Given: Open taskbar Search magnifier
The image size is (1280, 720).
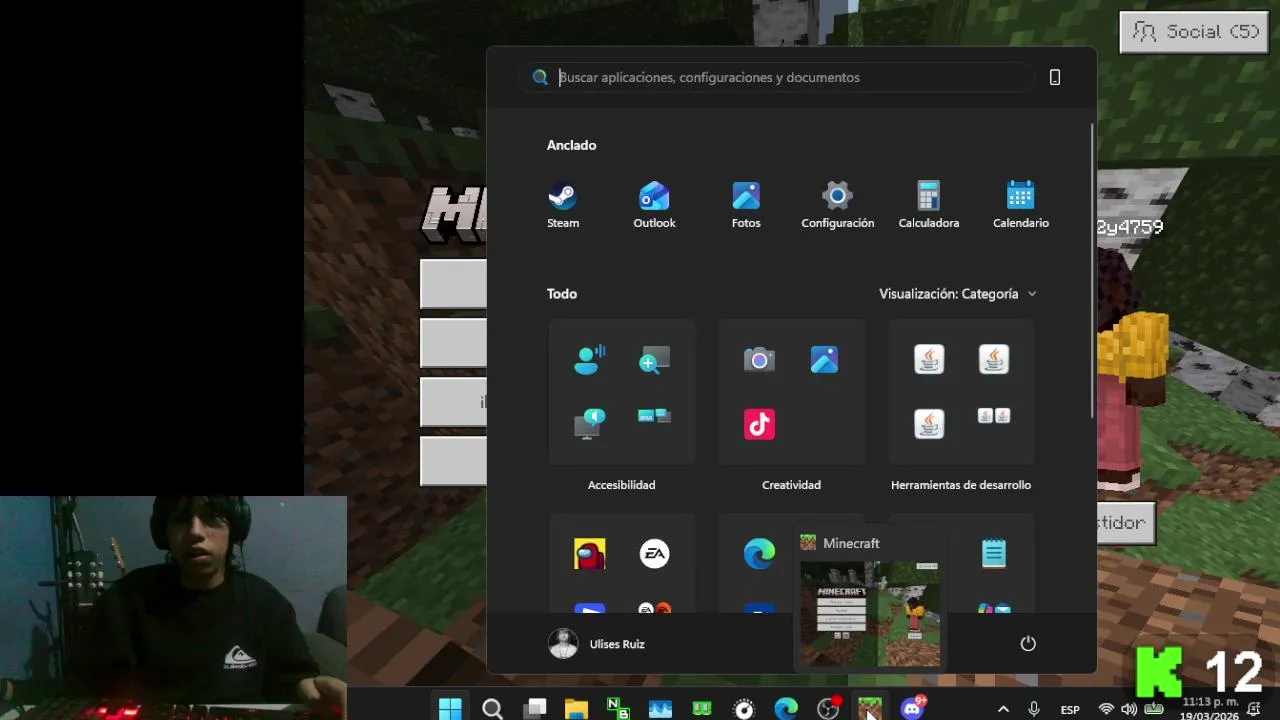Looking at the screenshot, I should (x=492, y=708).
